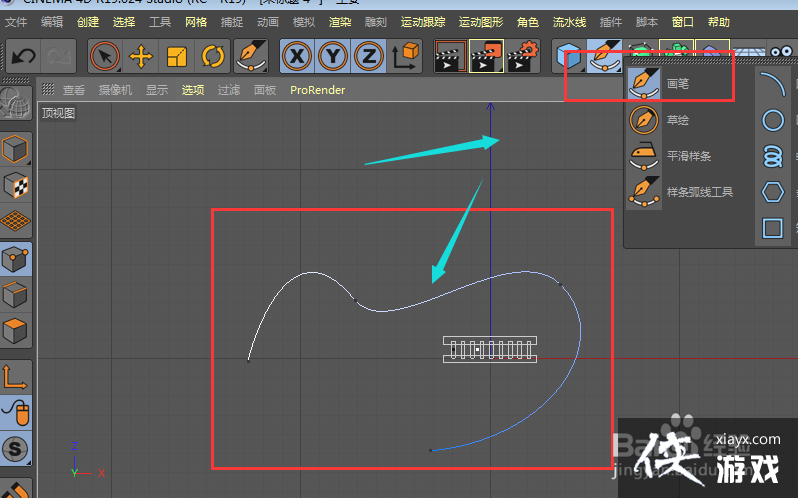The width and height of the screenshot is (798, 498).
Task: Toggle the Z axis lock
Action: click(x=369, y=56)
